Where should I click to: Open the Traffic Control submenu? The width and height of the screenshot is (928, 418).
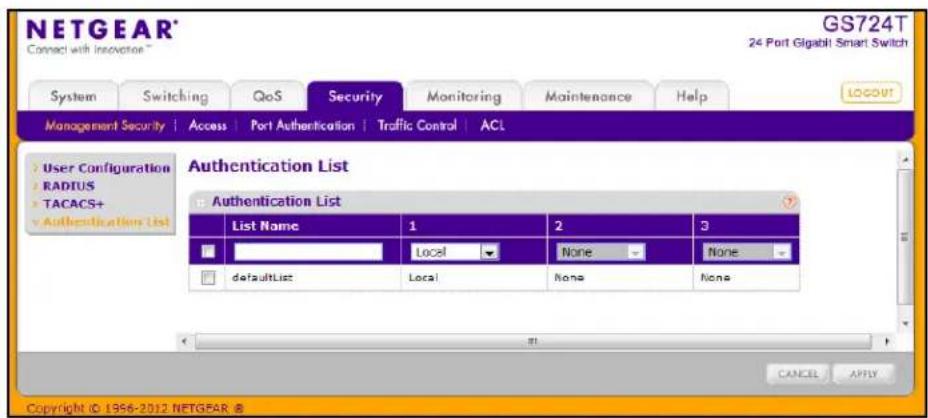pos(417,126)
